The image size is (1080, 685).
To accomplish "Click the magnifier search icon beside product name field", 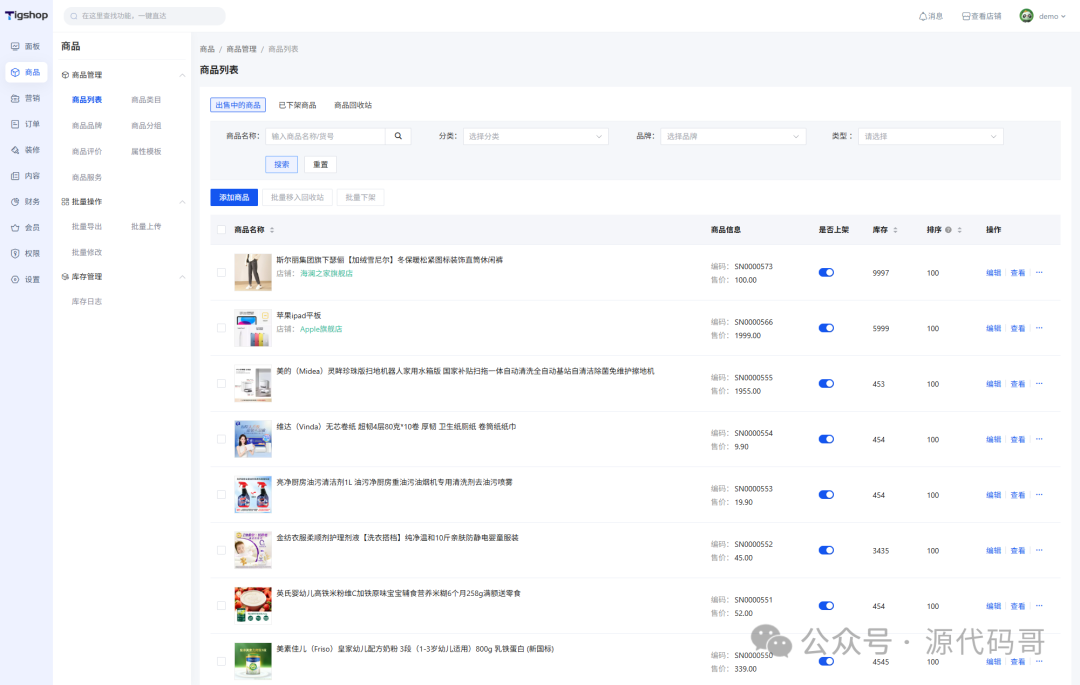I will point(398,136).
